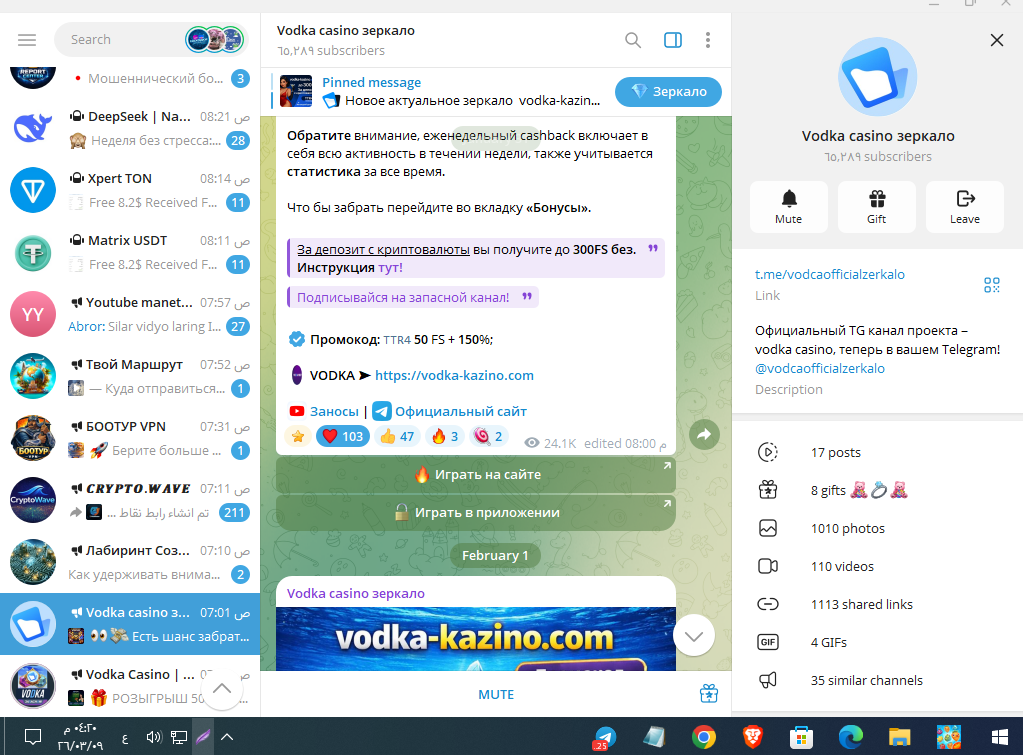Screen dimensions: 1023x755
Task: Open the Xpert TON chat
Action: (130, 190)
